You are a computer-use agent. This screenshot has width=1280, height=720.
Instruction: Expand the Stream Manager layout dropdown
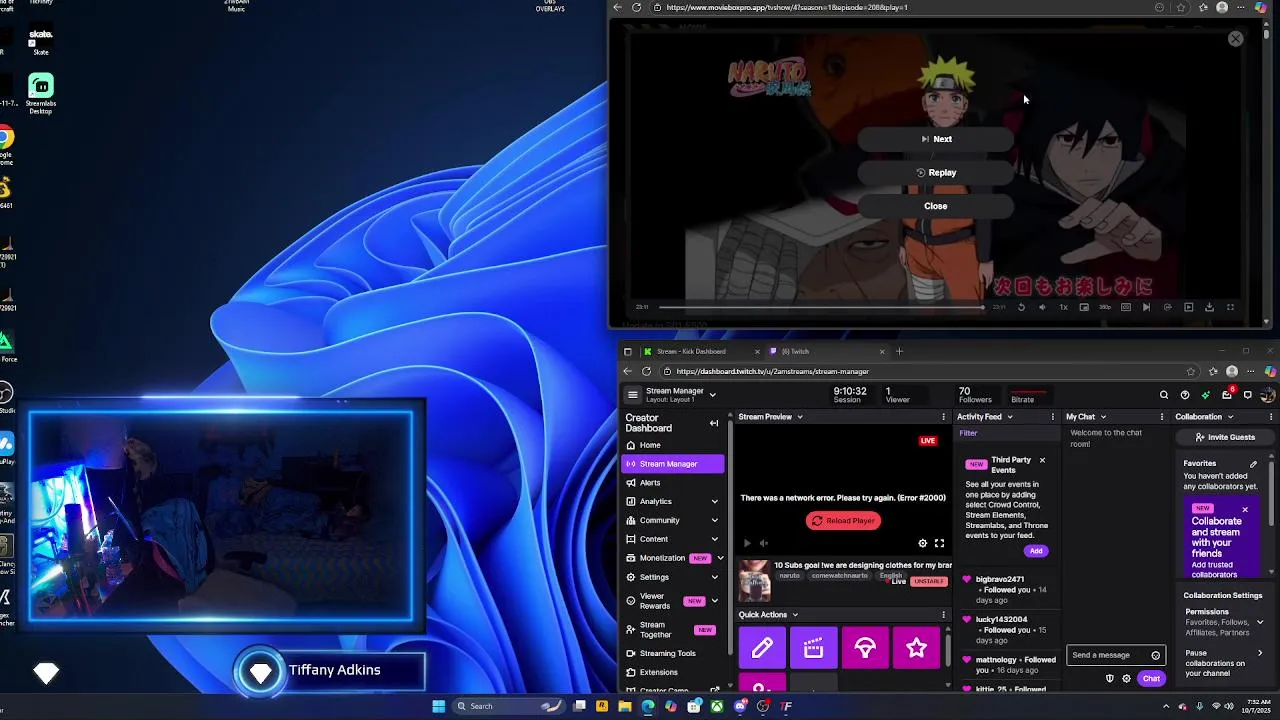[x=713, y=395]
